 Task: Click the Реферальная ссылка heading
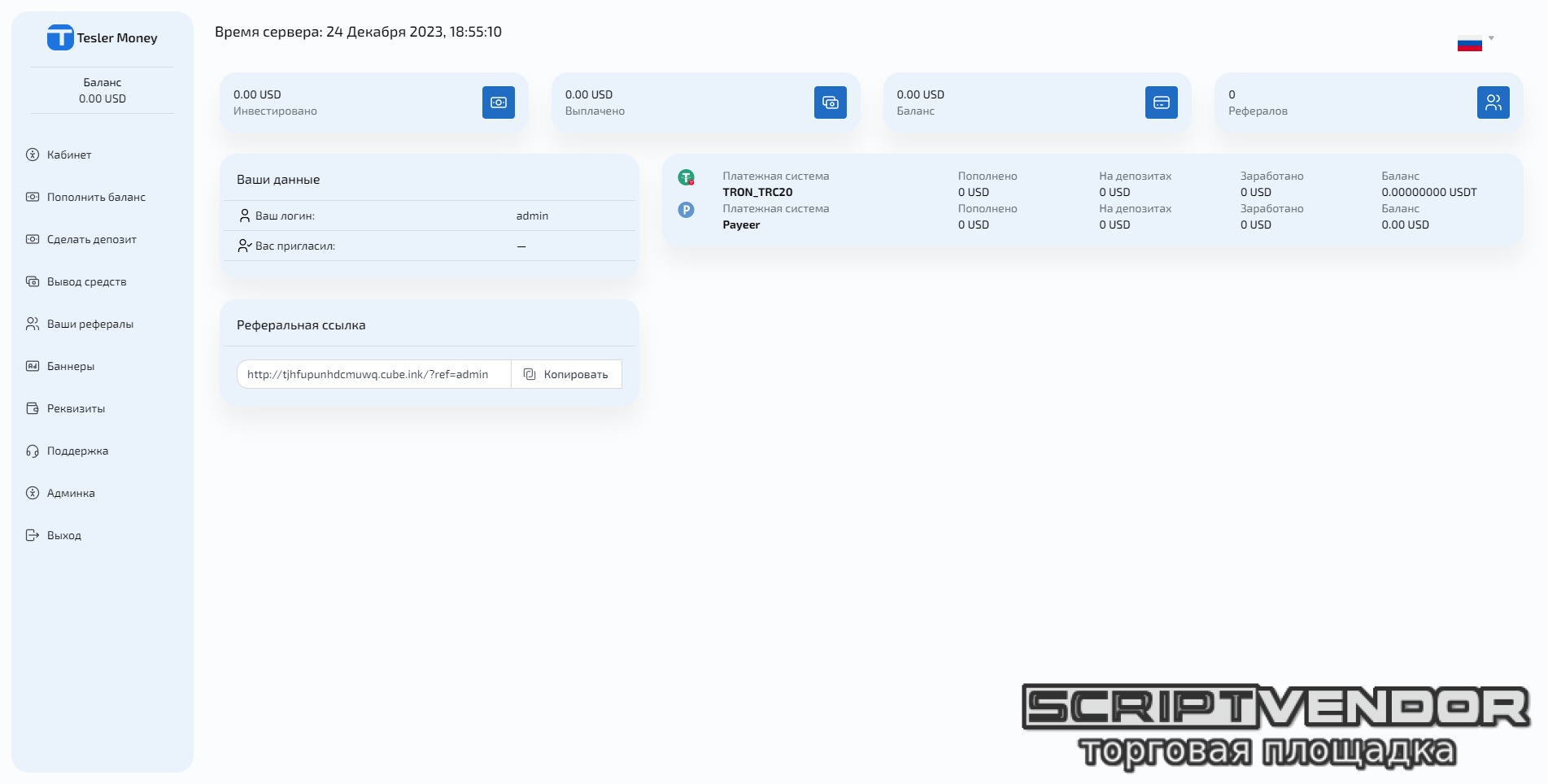pyautogui.click(x=301, y=324)
